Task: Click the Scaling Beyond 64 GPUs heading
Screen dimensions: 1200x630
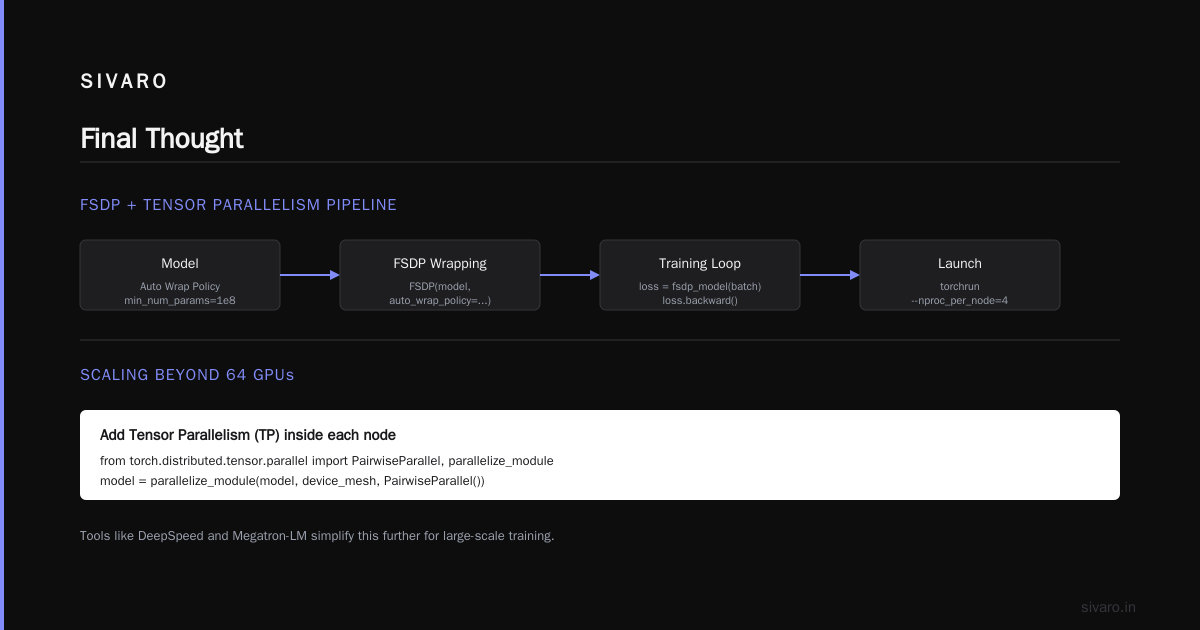Action: click(187, 375)
